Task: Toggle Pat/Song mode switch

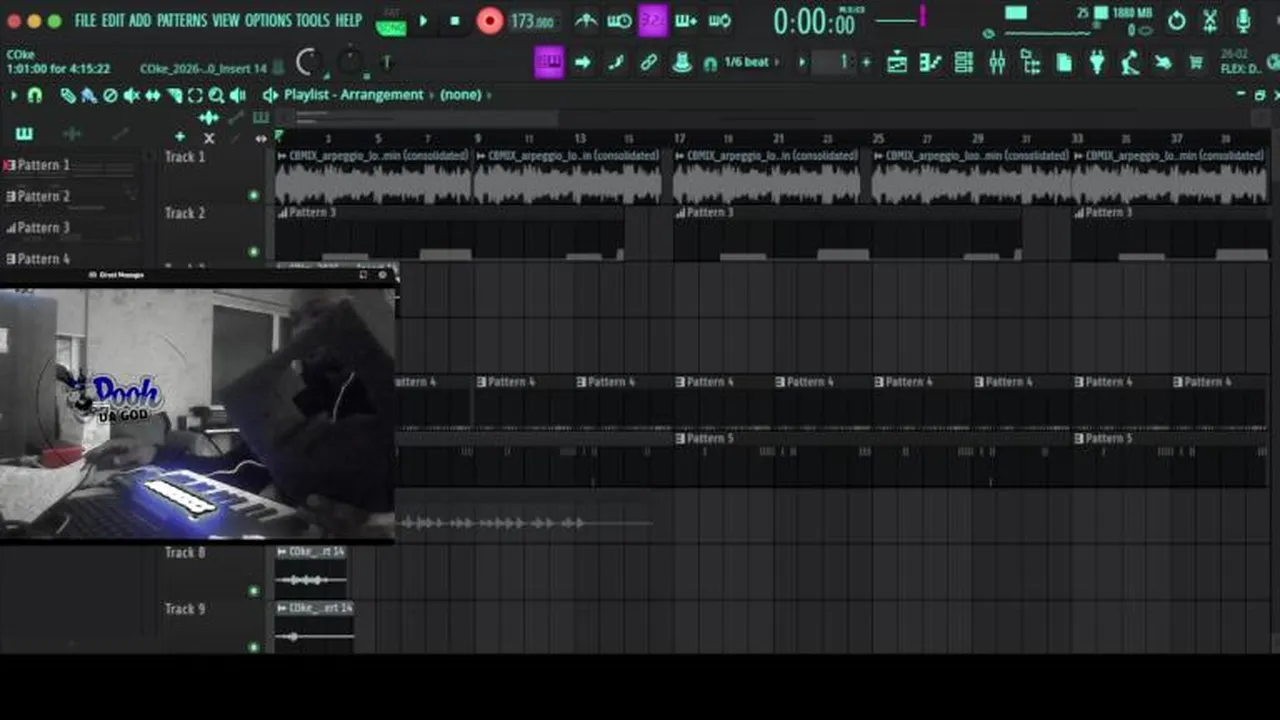Action: pos(391,22)
